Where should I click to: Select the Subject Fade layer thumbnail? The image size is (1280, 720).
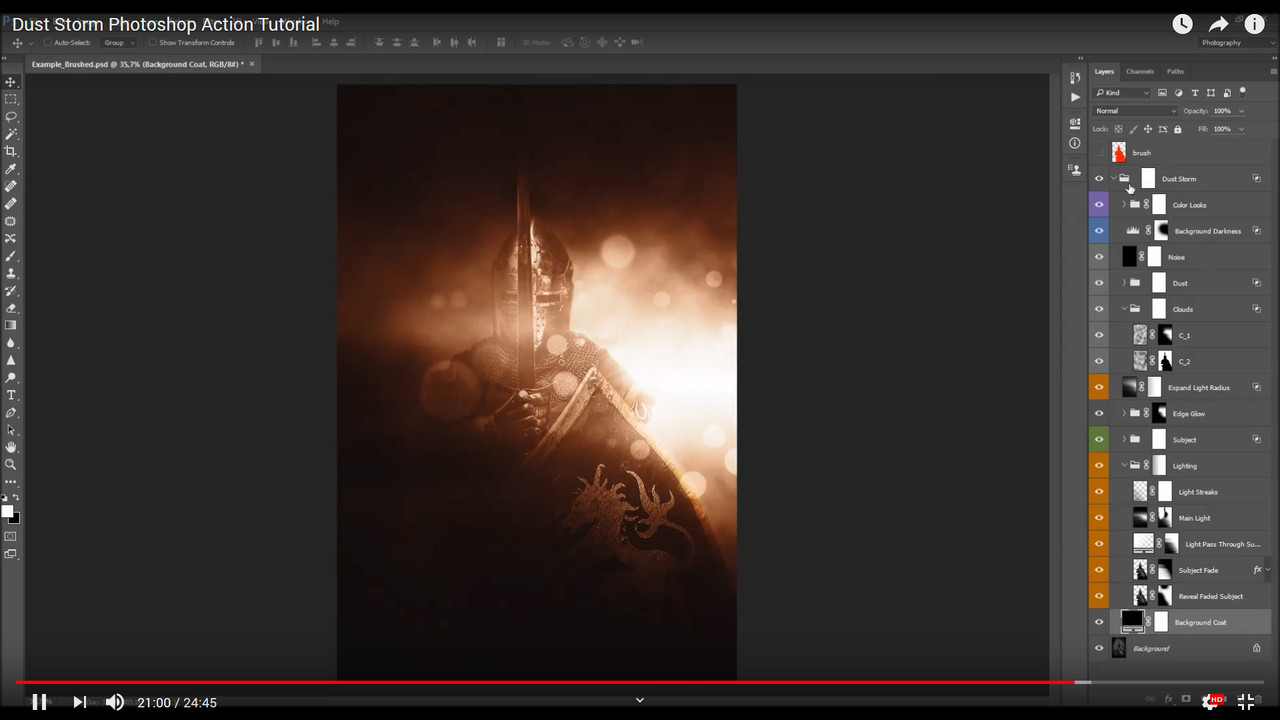point(1140,570)
